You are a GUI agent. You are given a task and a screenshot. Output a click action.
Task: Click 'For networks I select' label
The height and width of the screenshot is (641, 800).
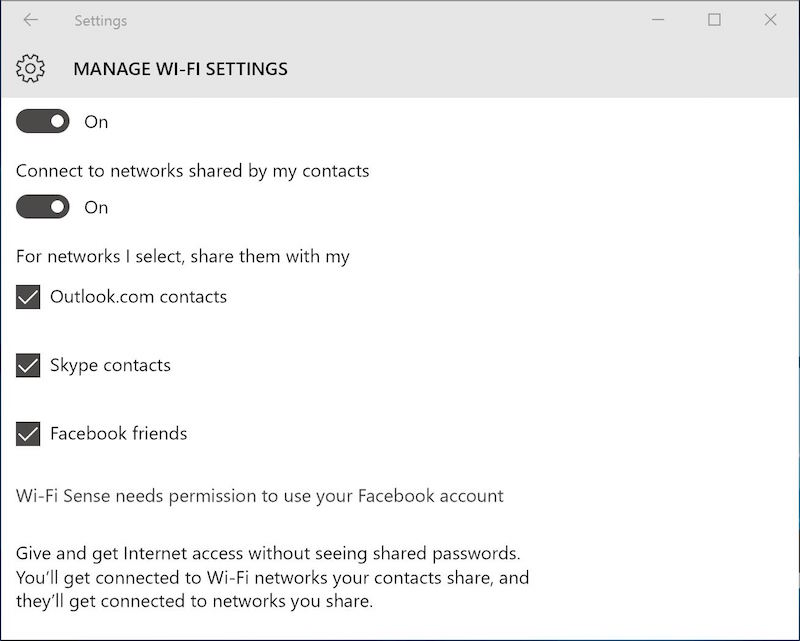pos(183,256)
